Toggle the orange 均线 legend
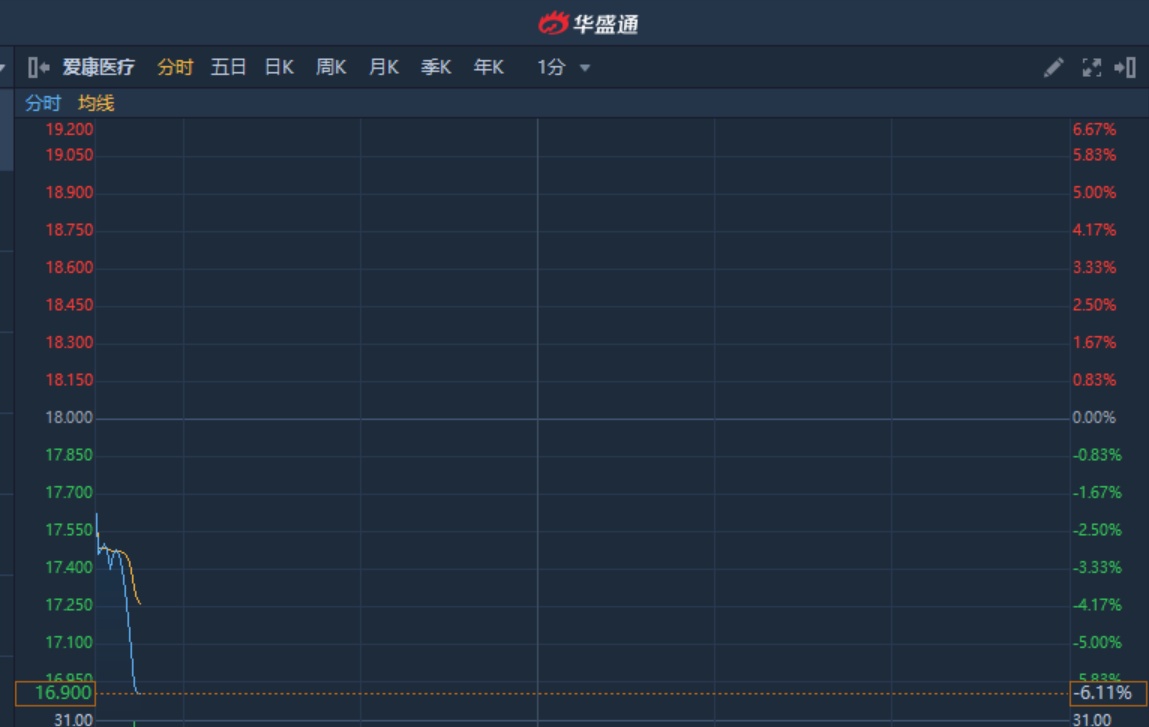Image resolution: width=1149 pixels, height=727 pixels. (x=96, y=103)
